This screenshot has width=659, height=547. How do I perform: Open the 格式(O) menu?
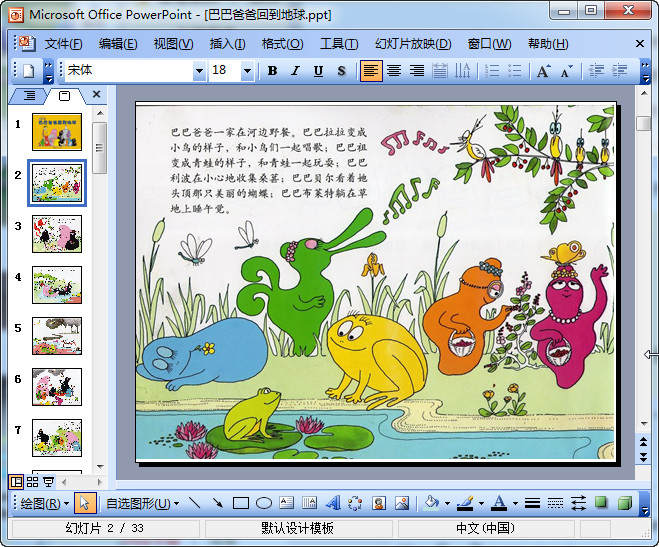tap(282, 44)
